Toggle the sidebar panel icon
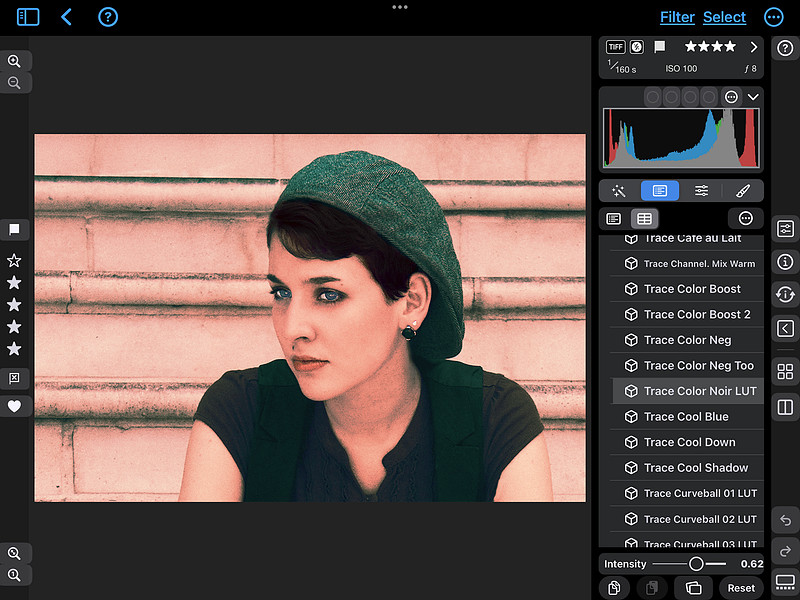Screen dimensions: 800x600 coord(28,17)
